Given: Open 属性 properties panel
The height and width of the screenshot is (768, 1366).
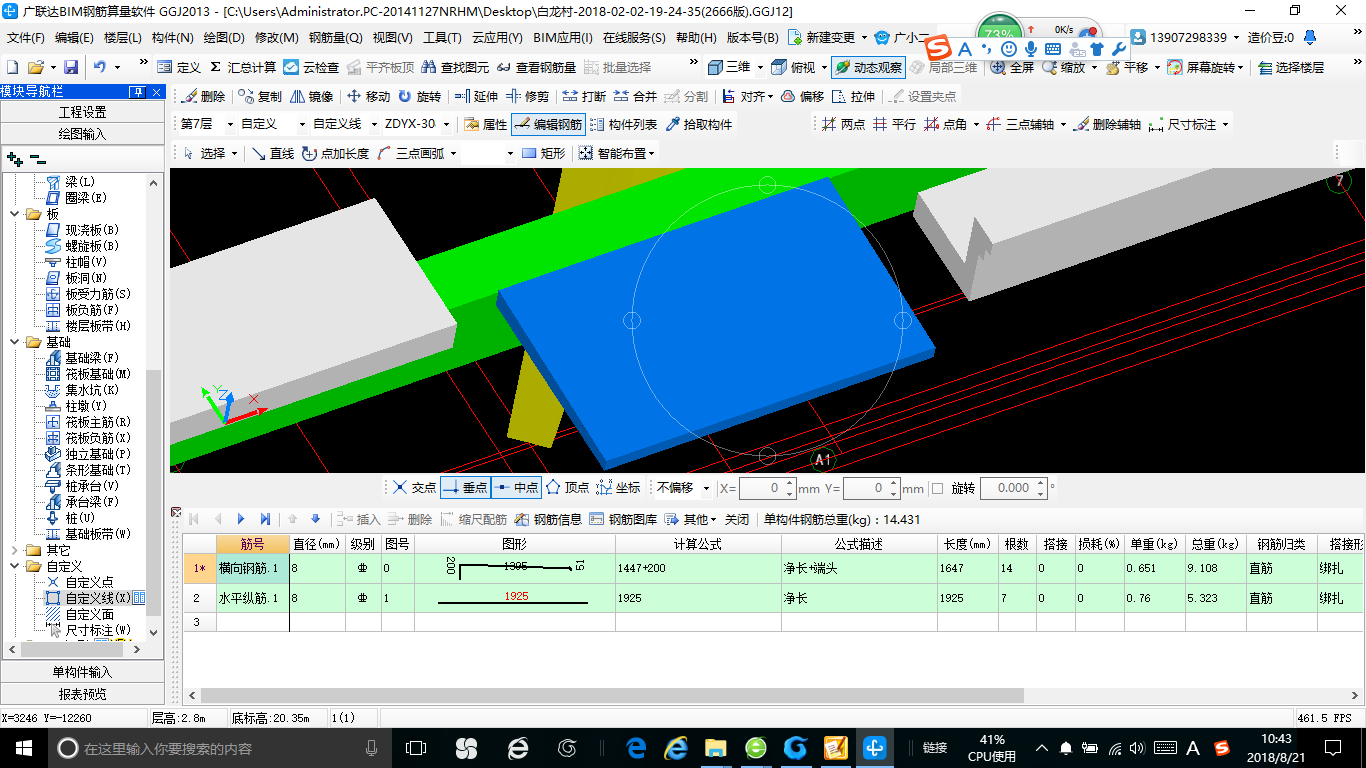Looking at the screenshot, I should (486, 124).
